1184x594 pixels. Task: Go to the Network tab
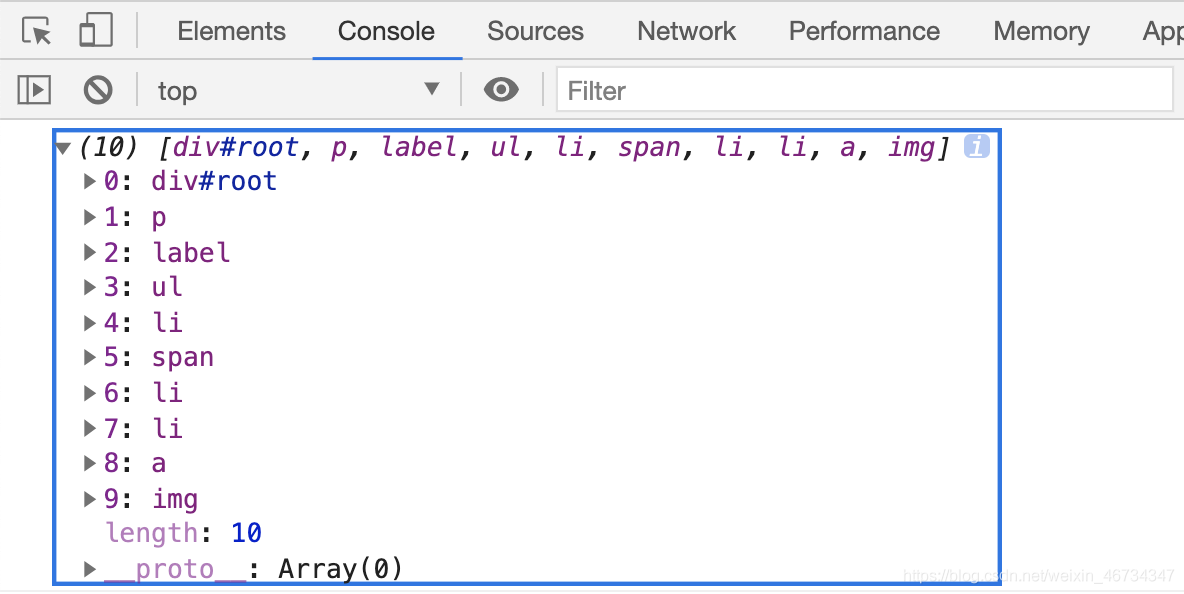686,31
